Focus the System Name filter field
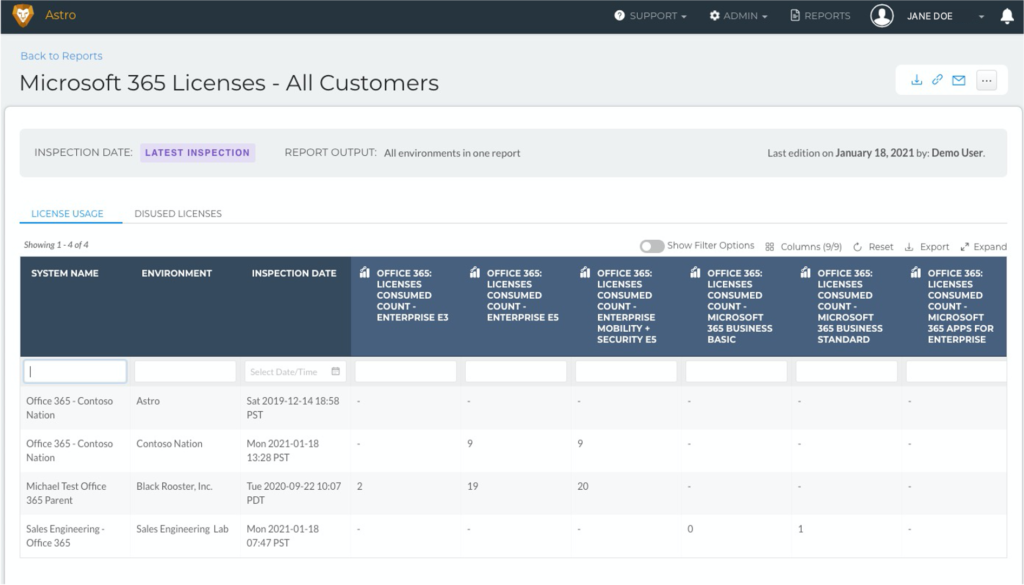1024x585 pixels. 75,372
